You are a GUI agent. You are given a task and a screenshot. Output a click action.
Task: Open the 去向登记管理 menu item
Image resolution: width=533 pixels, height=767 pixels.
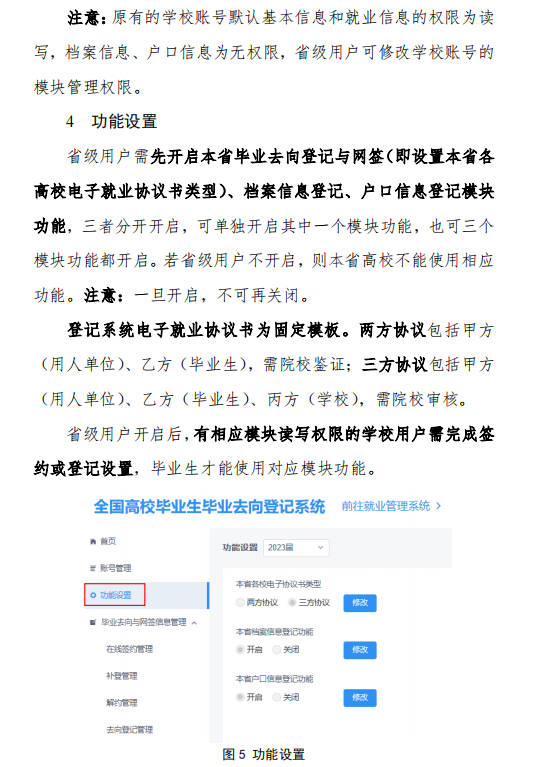130,730
